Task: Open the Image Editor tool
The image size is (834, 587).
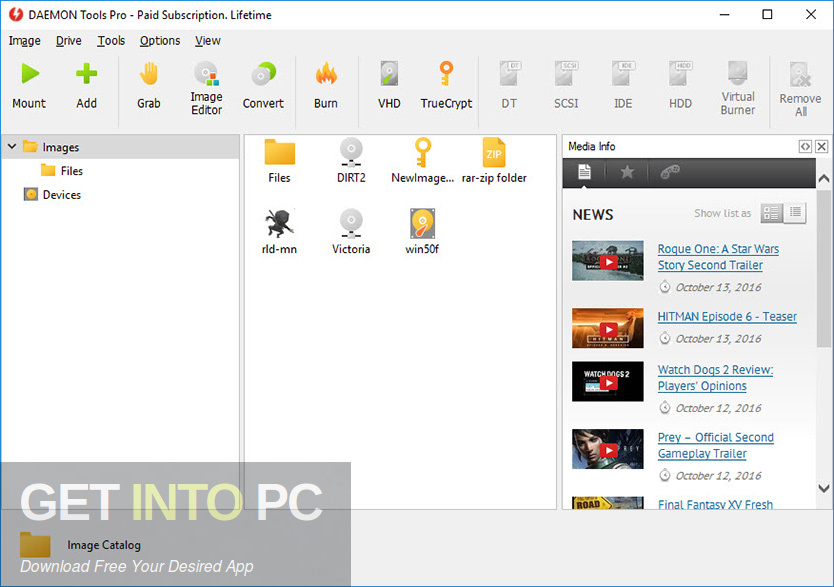Action: click(206, 88)
